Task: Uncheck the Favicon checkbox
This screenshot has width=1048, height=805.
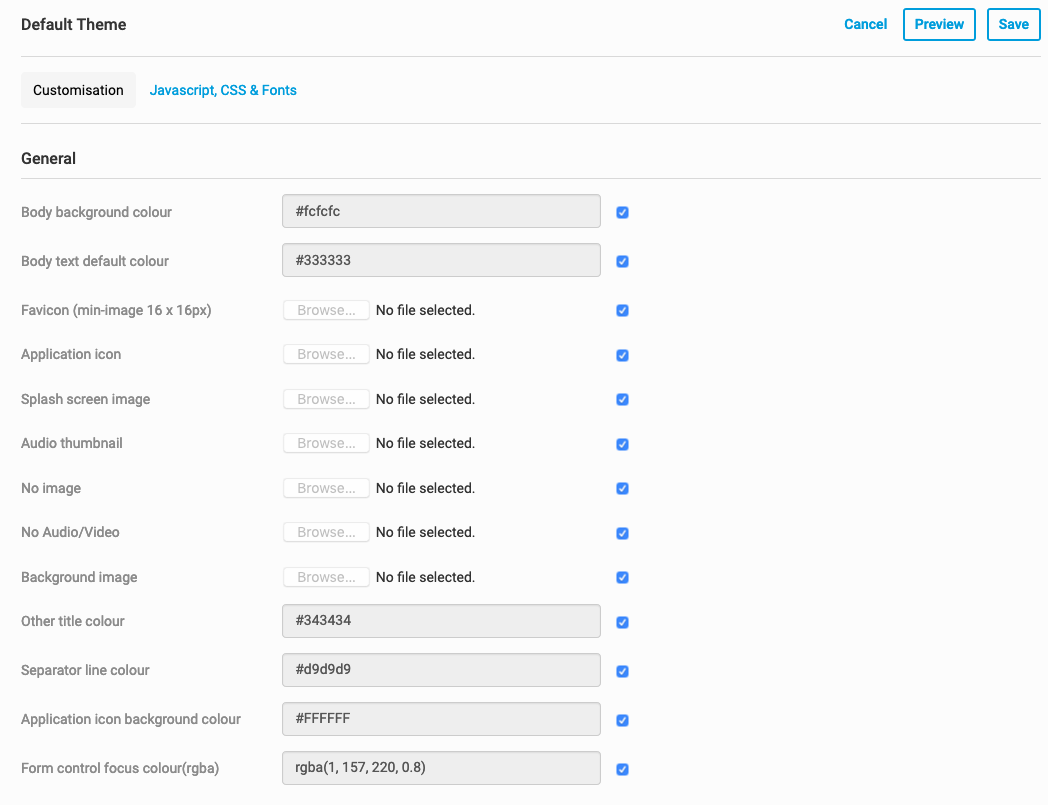Action: [622, 311]
